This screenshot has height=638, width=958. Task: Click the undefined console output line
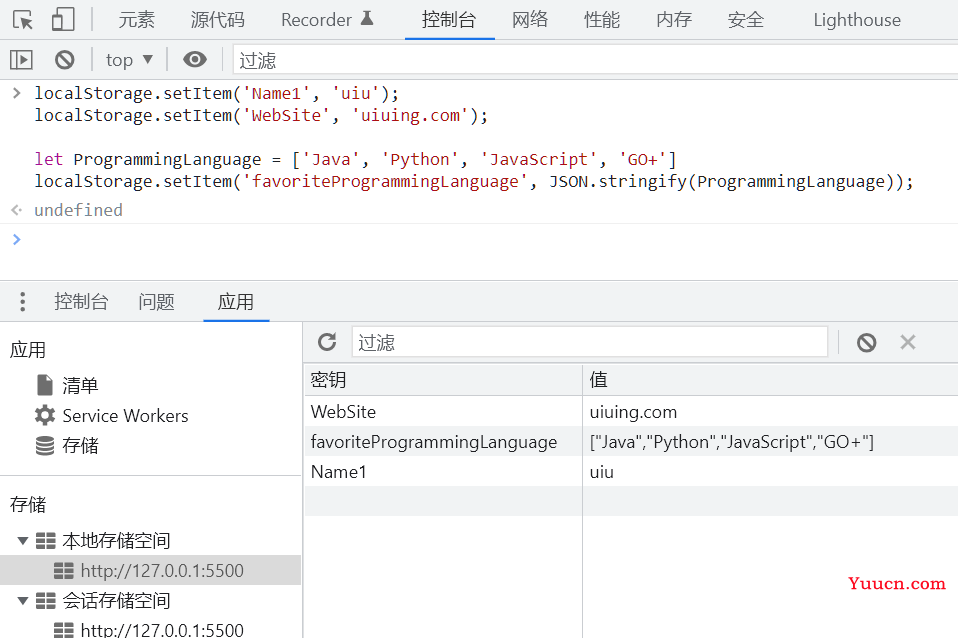click(78, 210)
